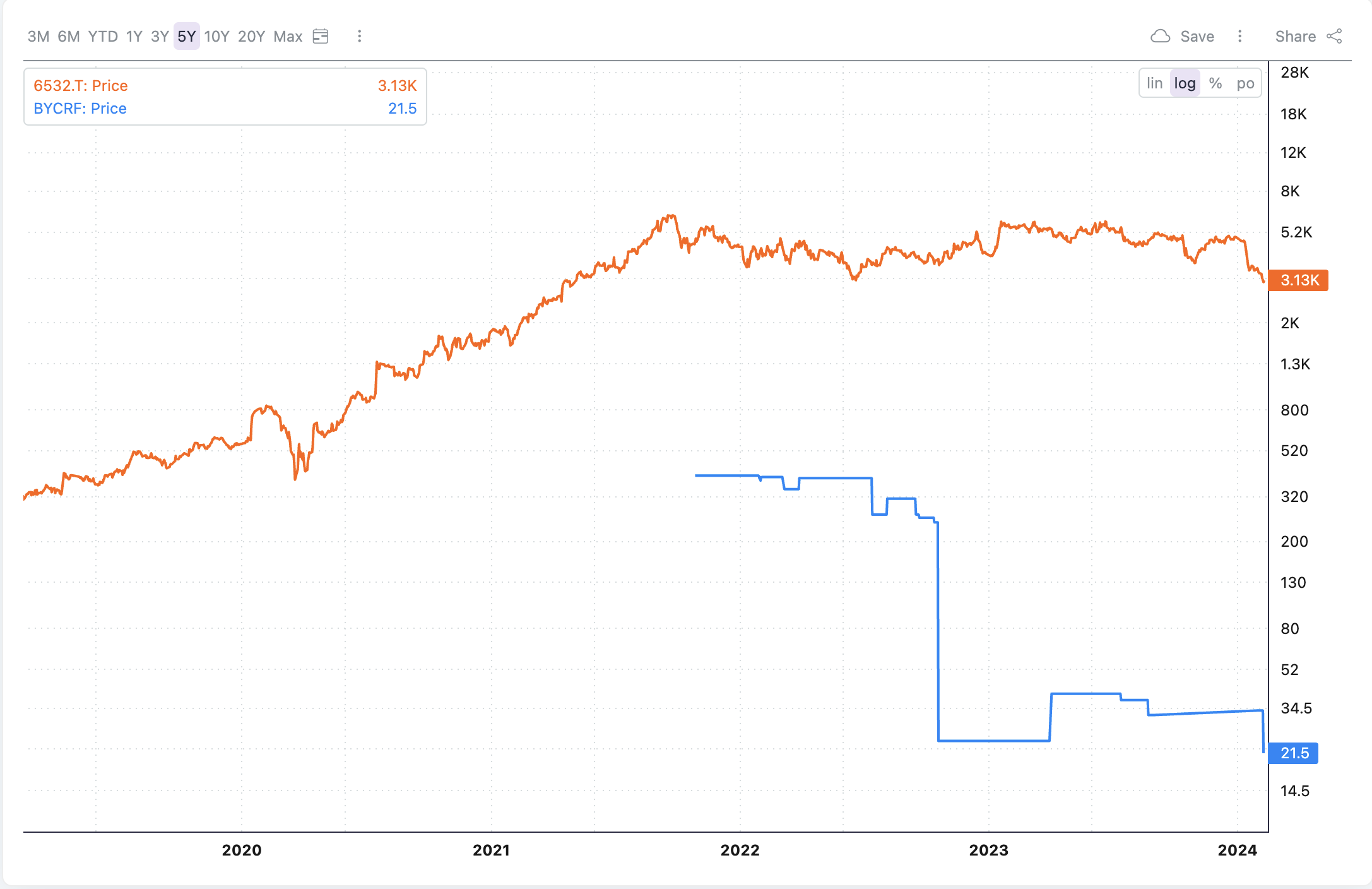Select the 6M time range
Image resolution: width=1372 pixels, height=889 pixels.
click(69, 37)
